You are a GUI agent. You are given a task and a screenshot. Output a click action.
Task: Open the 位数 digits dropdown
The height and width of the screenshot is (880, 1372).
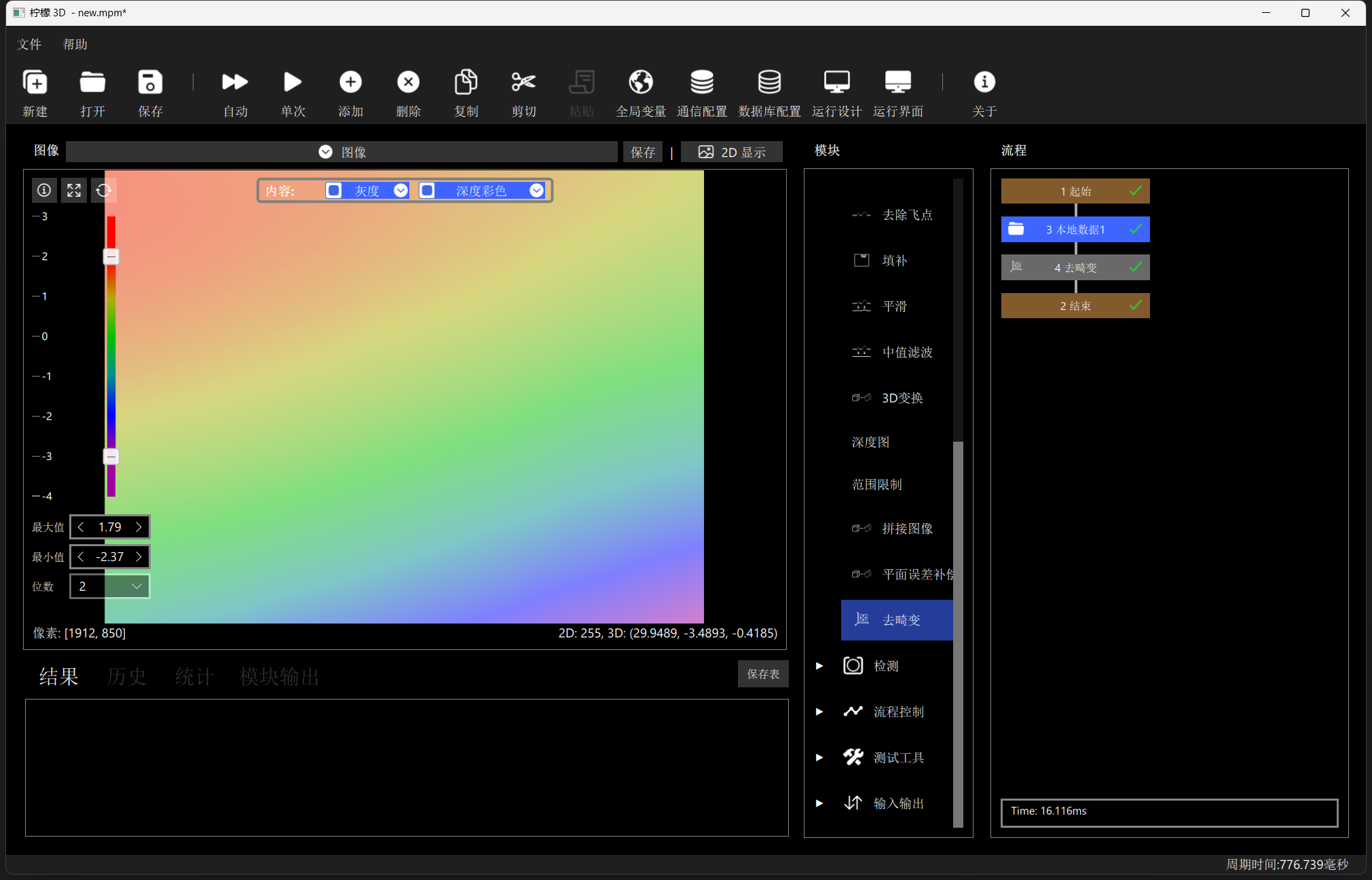[110, 586]
